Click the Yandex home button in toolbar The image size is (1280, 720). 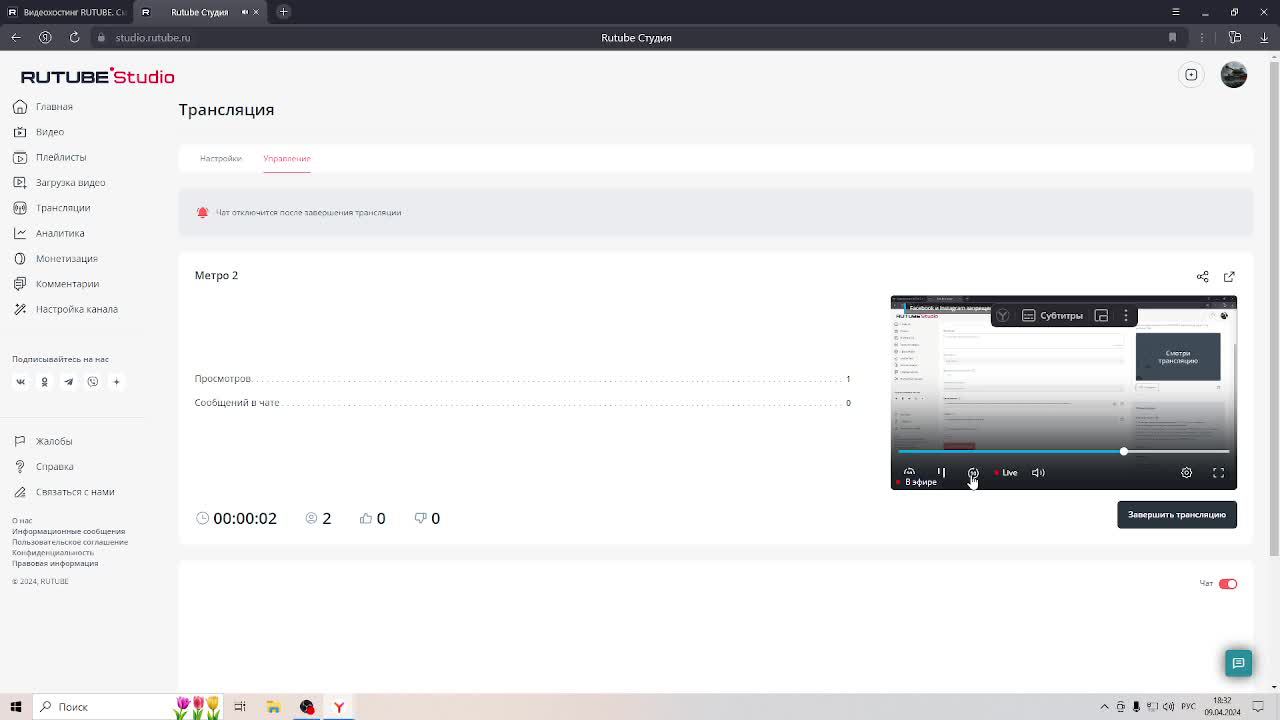coord(45,38)
